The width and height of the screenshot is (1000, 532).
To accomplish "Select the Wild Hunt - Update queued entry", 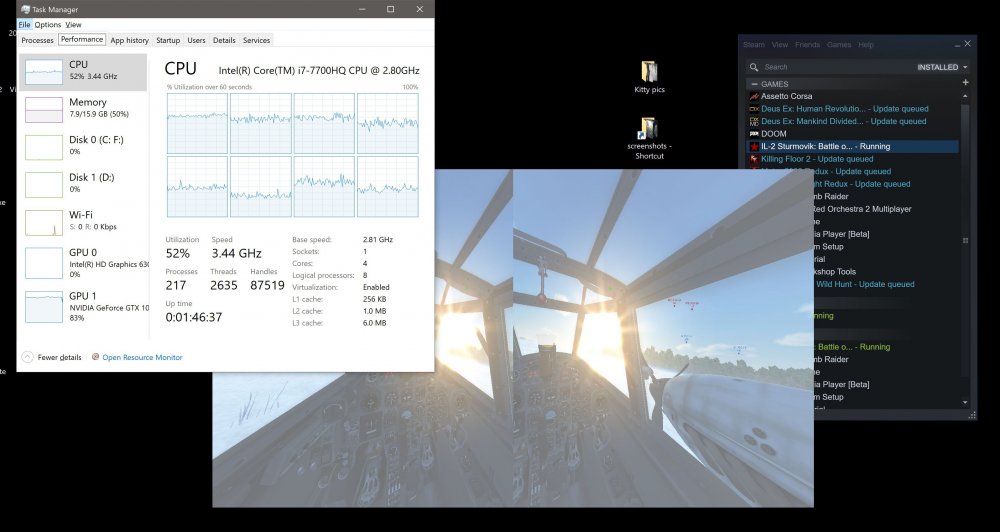I will tap(865, 284).
